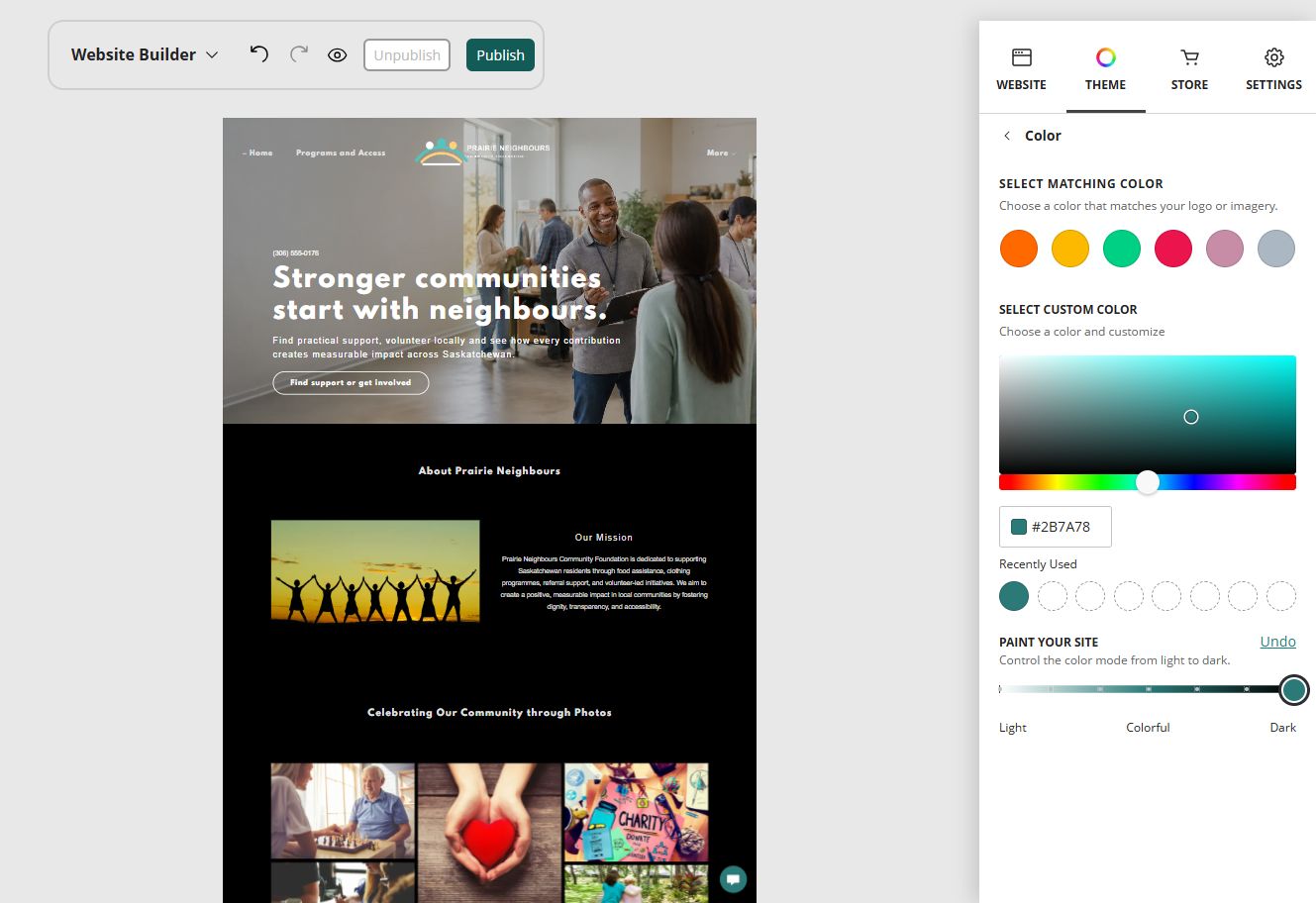Open the Website Builder dropdown

click(145, 54)
